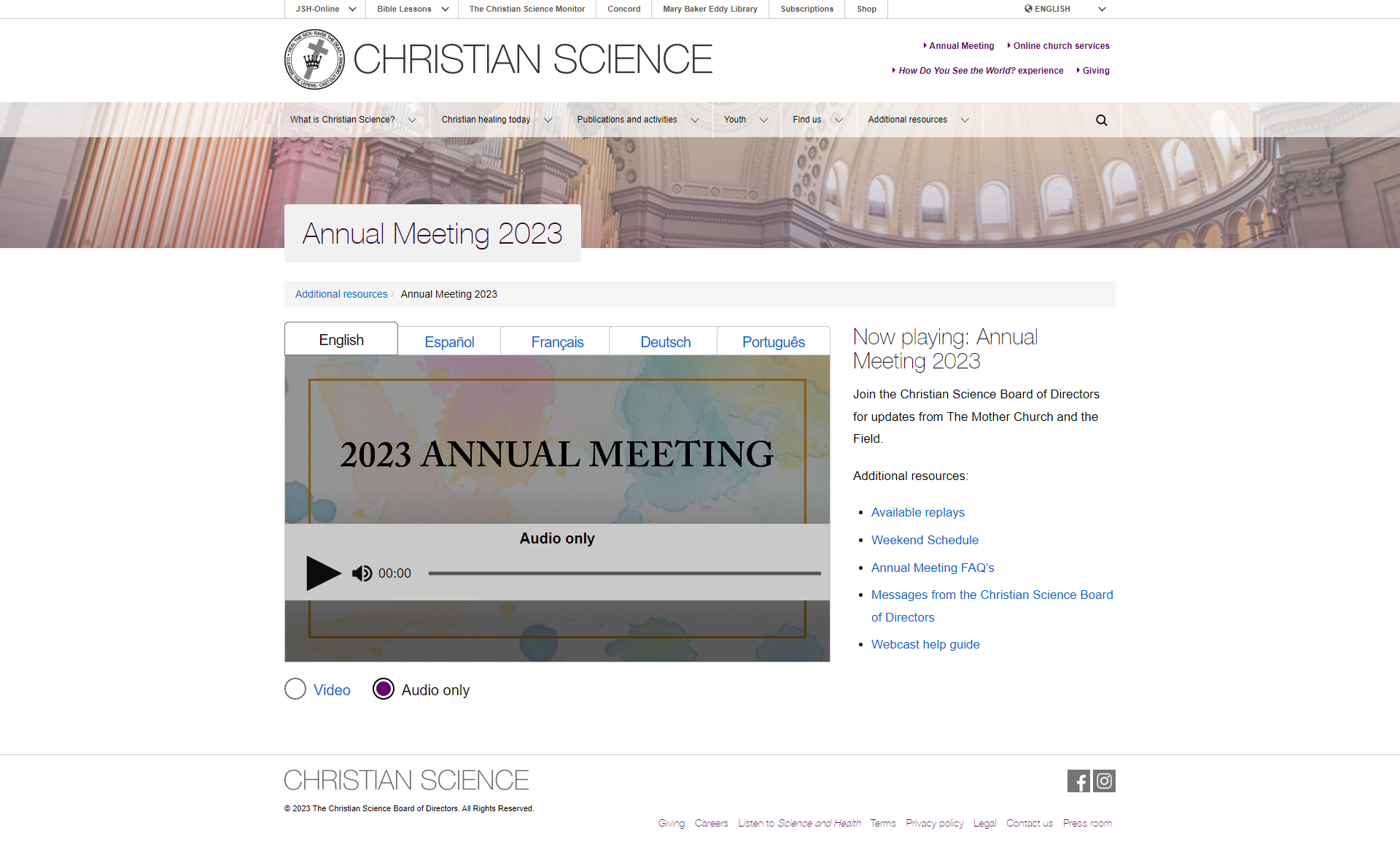This screenshot has width=1400, height=855.
Task: Open the Concord top bar link
Action: coord(624,9)
